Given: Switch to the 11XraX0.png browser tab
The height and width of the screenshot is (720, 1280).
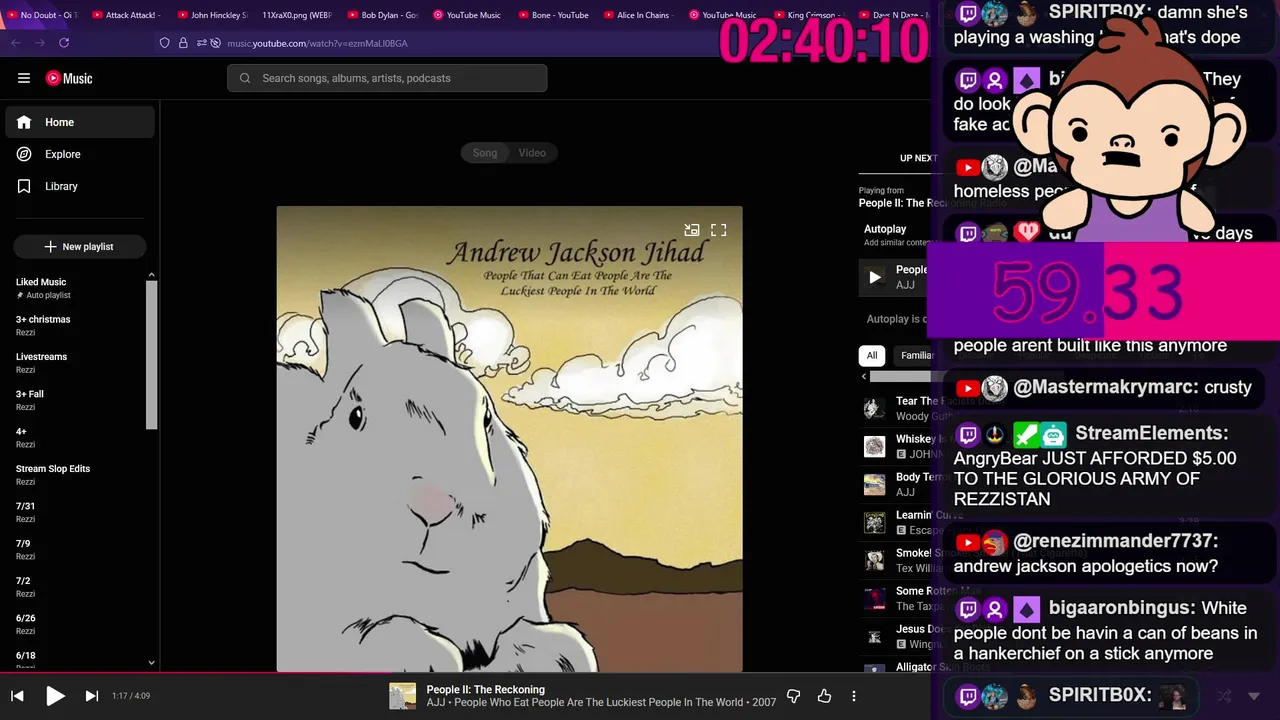Looking at the screenshot, I should click(x=297, y=15).
